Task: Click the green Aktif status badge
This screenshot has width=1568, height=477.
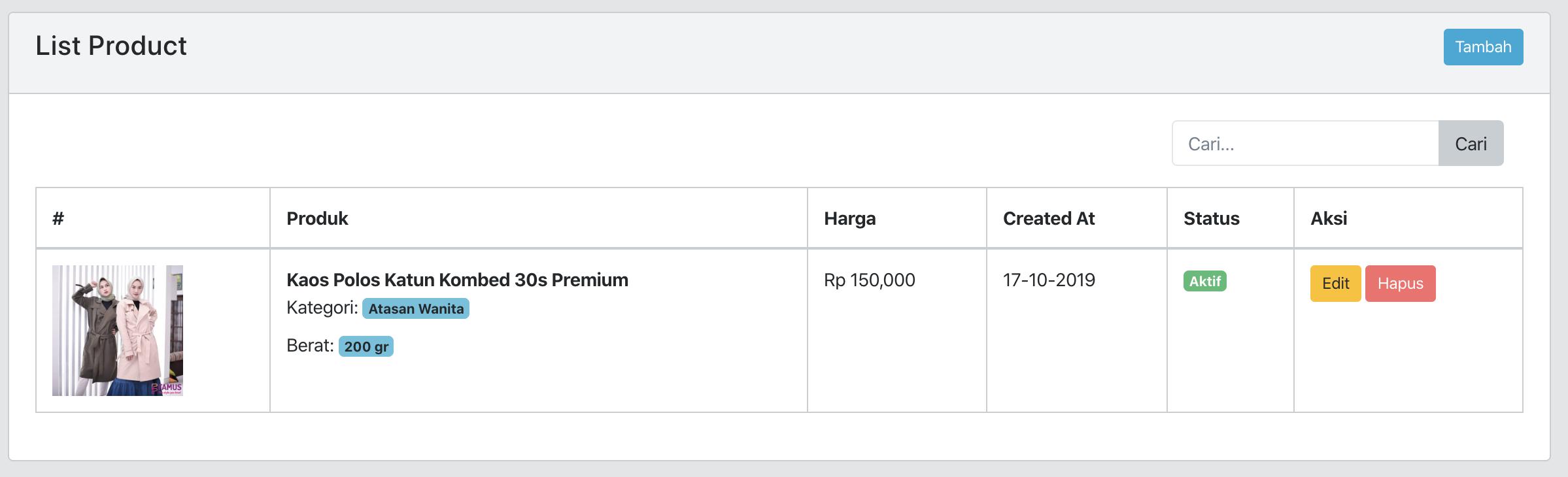Action: coord(1204,281)
